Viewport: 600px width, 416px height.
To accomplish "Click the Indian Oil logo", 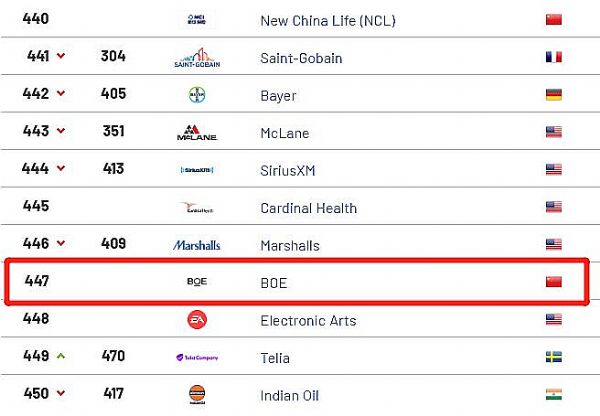I will pos(197,395).
